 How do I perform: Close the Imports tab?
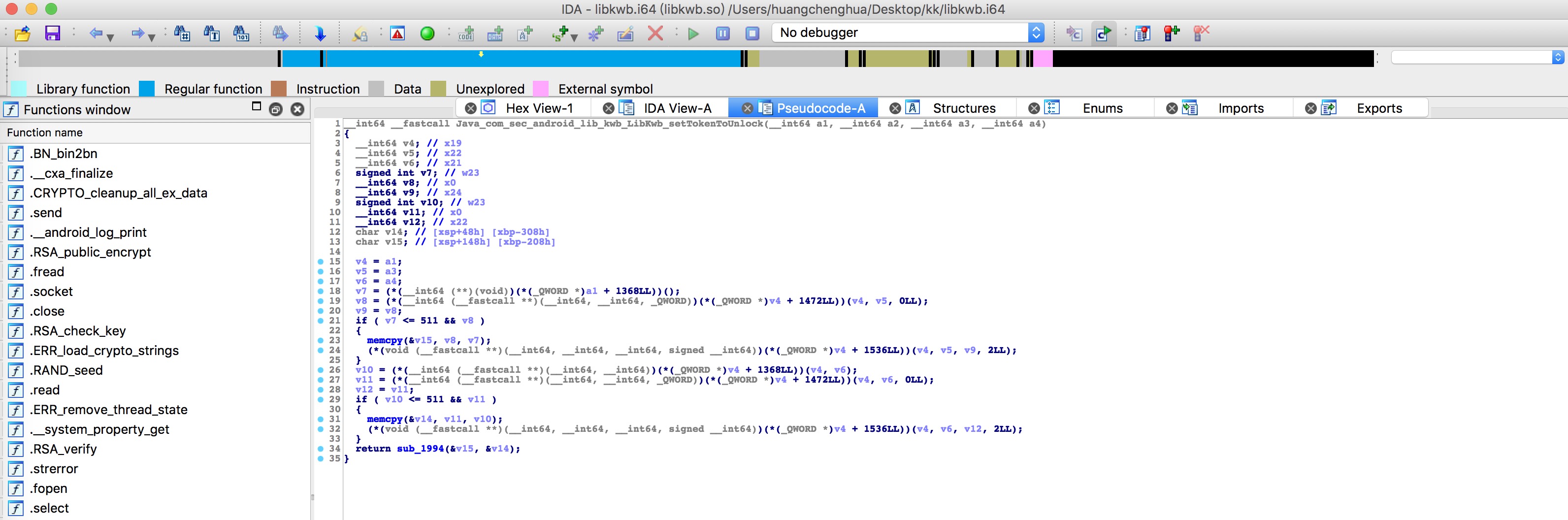1172,108
